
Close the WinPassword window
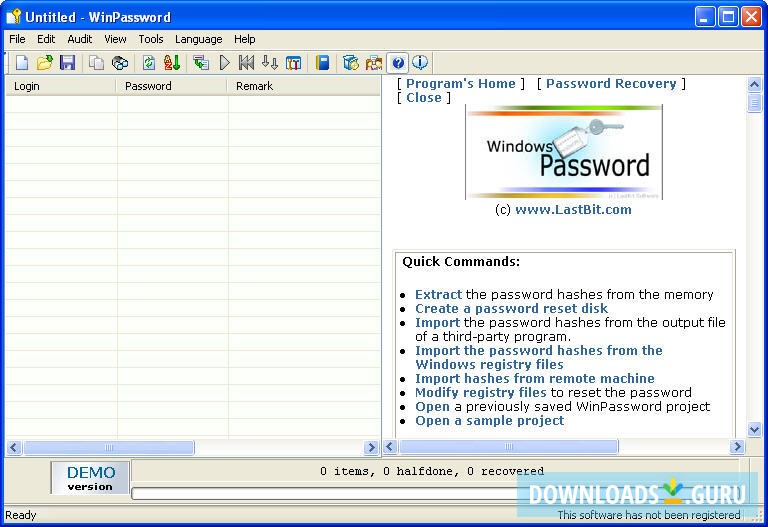pyautogui.click(x=751, y=17)
